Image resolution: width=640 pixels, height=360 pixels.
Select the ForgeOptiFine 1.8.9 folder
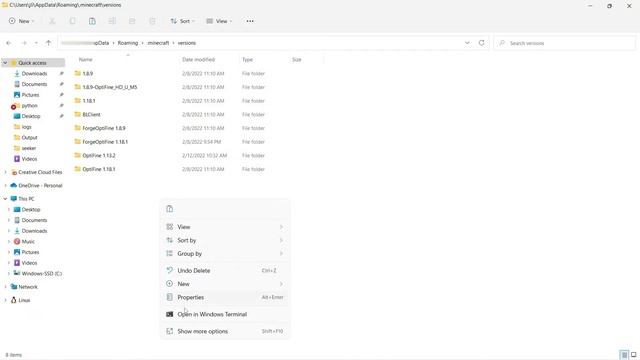click(x=104, y=128)
